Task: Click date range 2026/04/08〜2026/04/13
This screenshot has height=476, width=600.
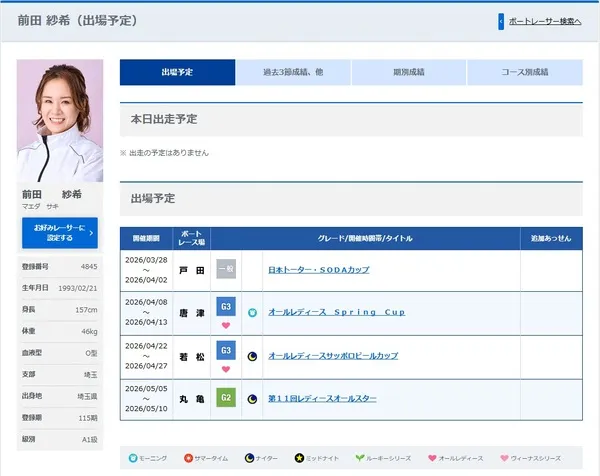Action: pyautogui.click(x=146, y=312)
